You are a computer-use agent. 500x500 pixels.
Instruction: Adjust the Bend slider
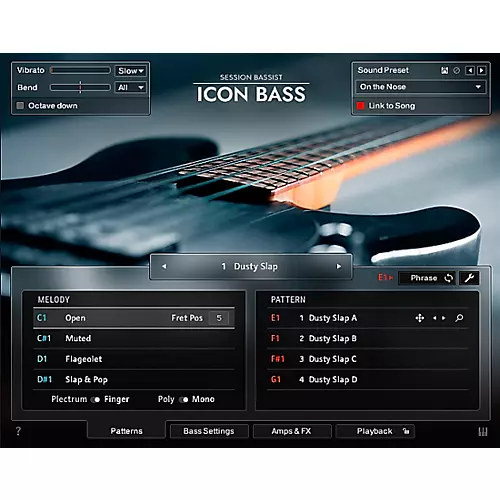click(x=80, y=87)
